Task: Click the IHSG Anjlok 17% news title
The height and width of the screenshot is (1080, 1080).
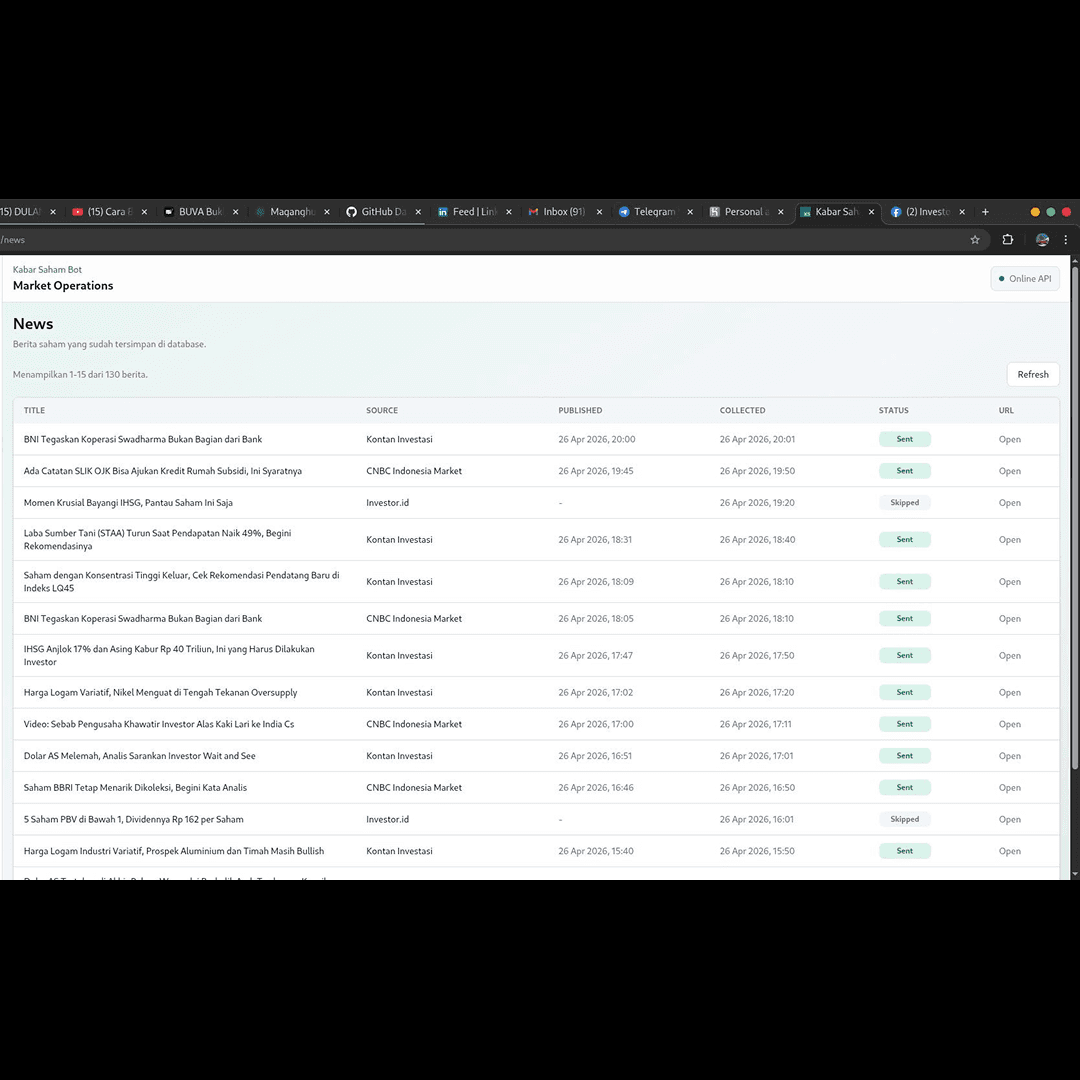Action: pyautogui.click(x=169, y=655)
